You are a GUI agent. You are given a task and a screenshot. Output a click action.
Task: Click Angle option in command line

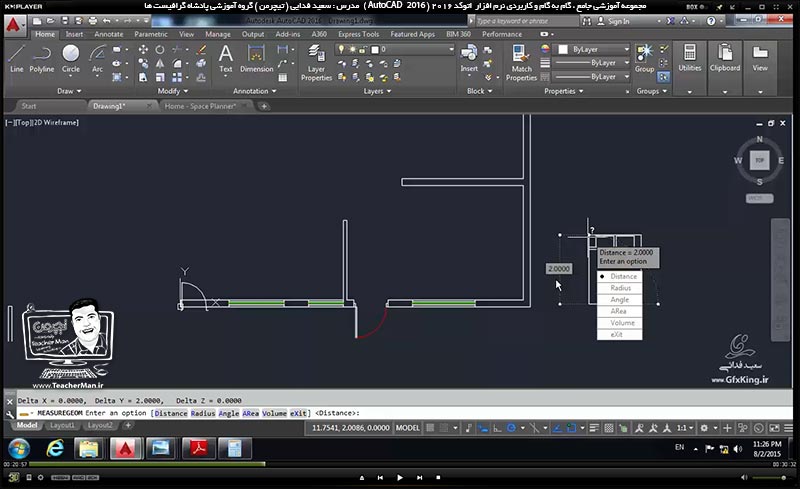click(229, 413)
